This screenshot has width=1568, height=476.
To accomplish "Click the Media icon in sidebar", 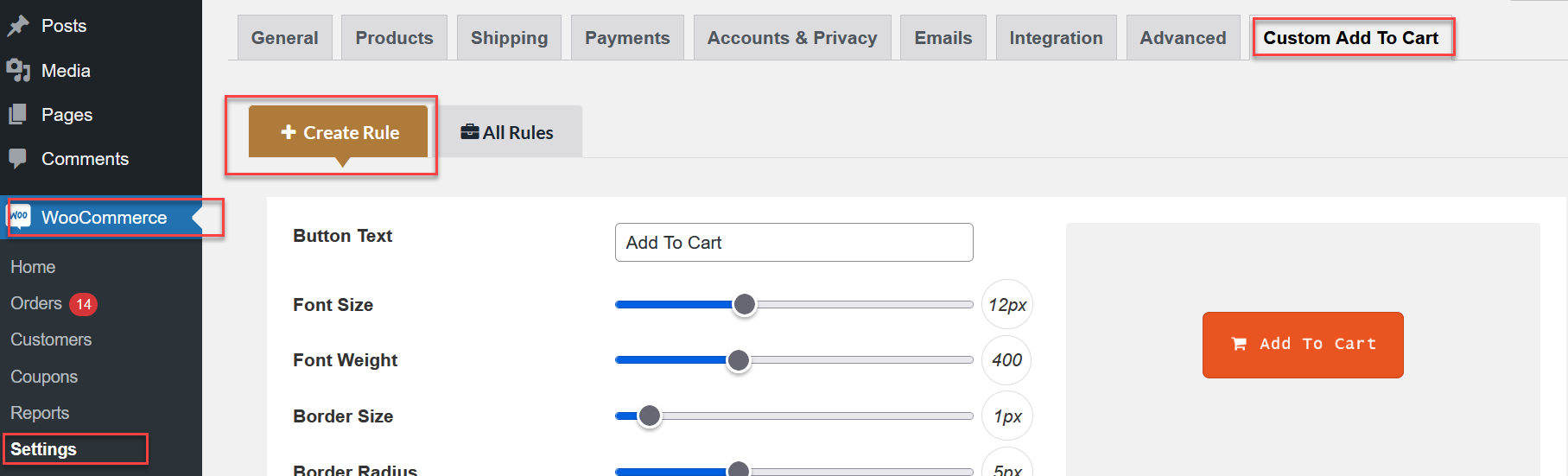I will coord(17,71).
